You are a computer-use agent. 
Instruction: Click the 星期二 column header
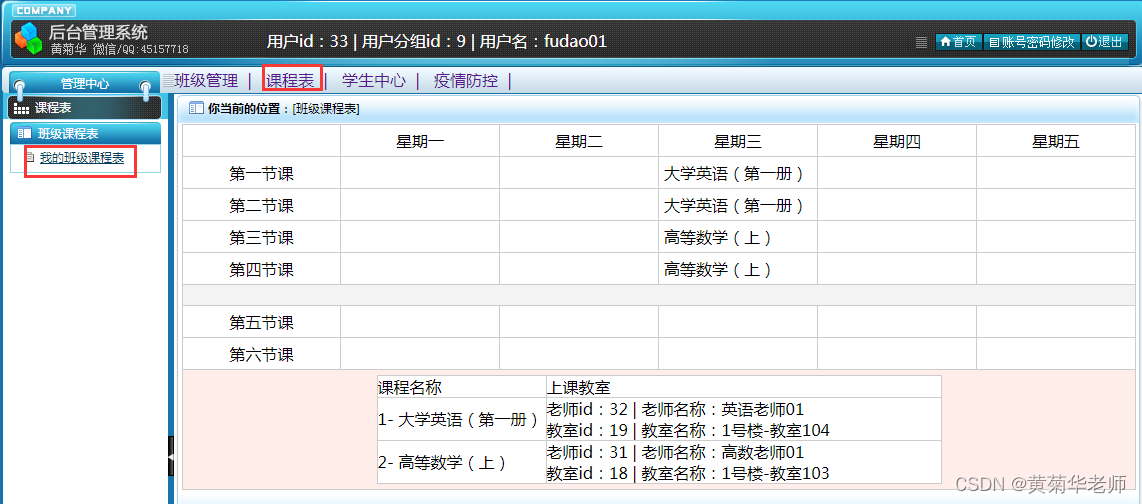click(x=579, y=141)
